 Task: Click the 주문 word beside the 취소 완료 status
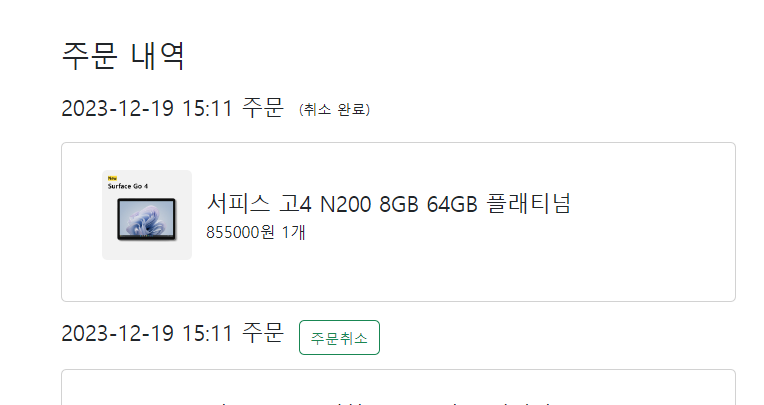pos(263,107)
